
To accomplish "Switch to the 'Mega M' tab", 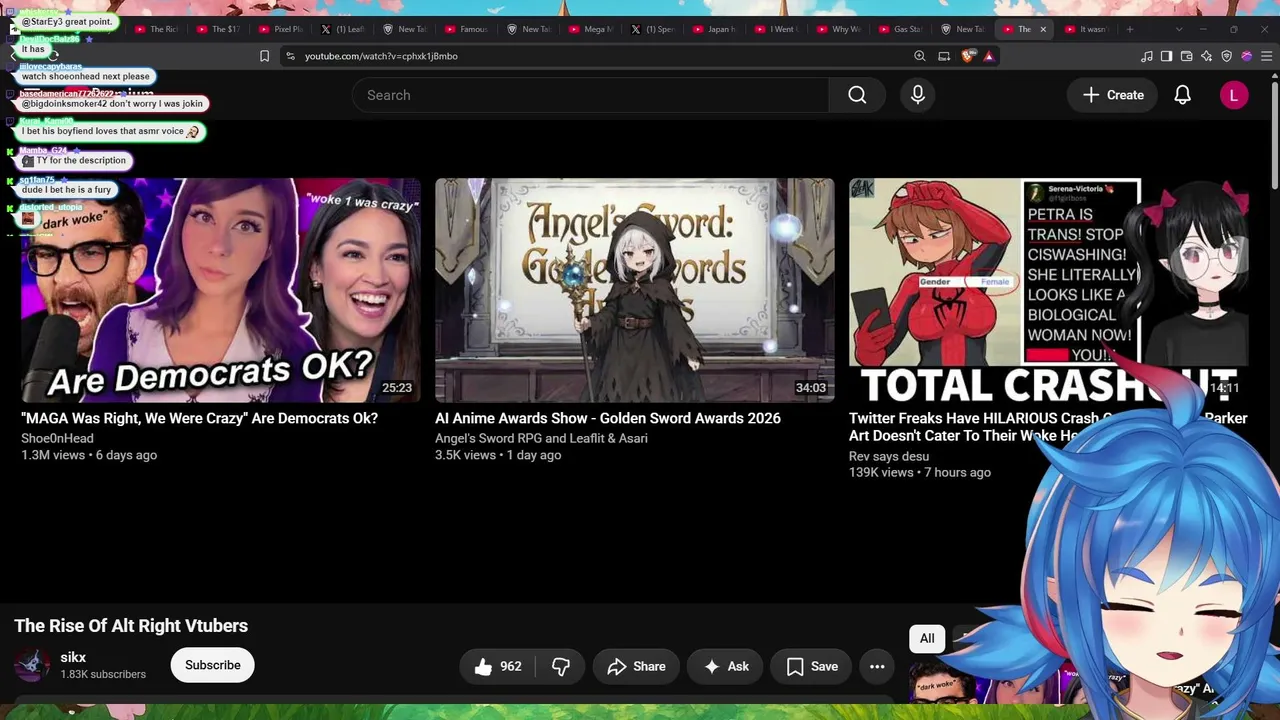I will [x=591, y=29].
